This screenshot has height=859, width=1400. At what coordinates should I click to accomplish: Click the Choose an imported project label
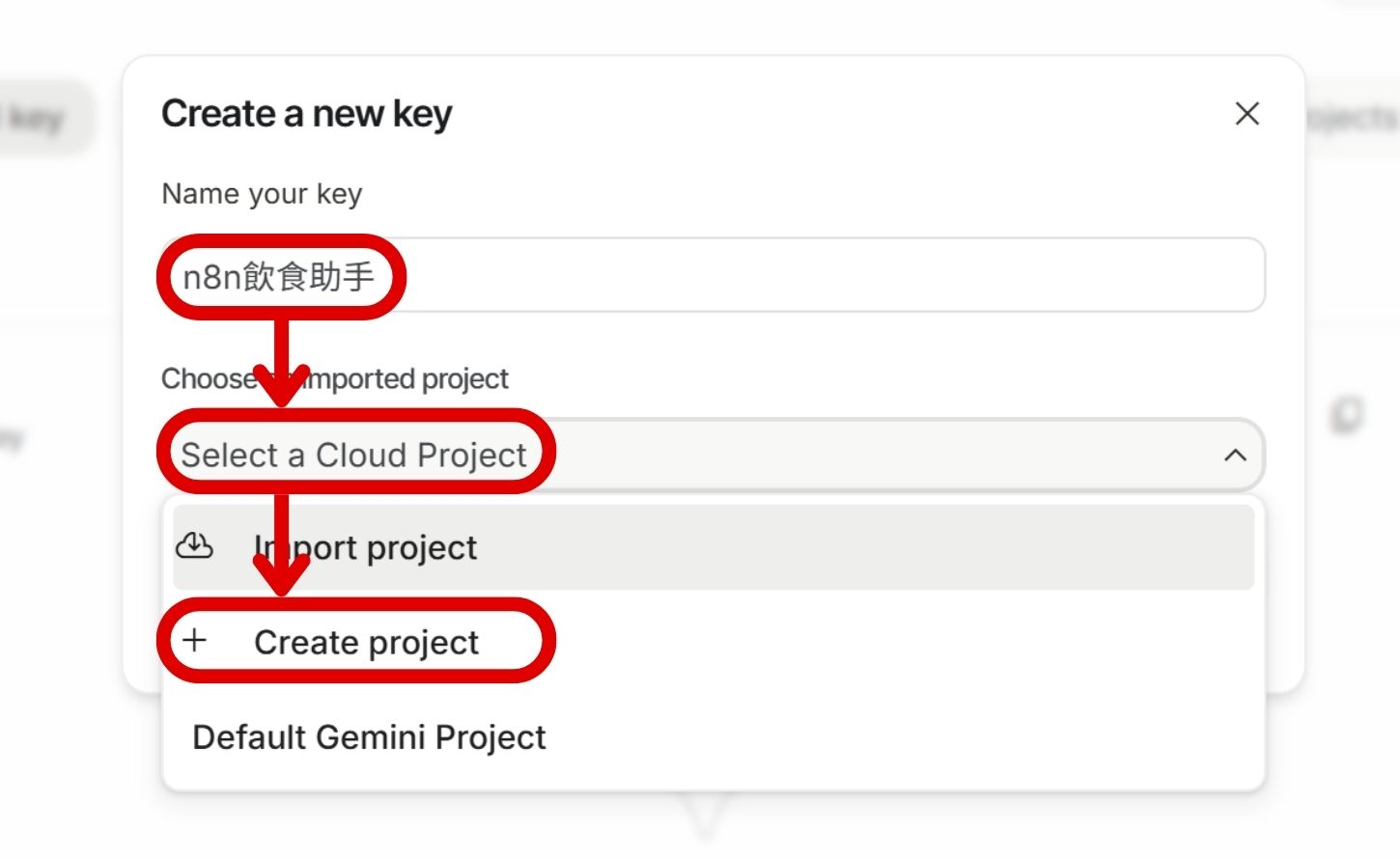click(406, 379)
